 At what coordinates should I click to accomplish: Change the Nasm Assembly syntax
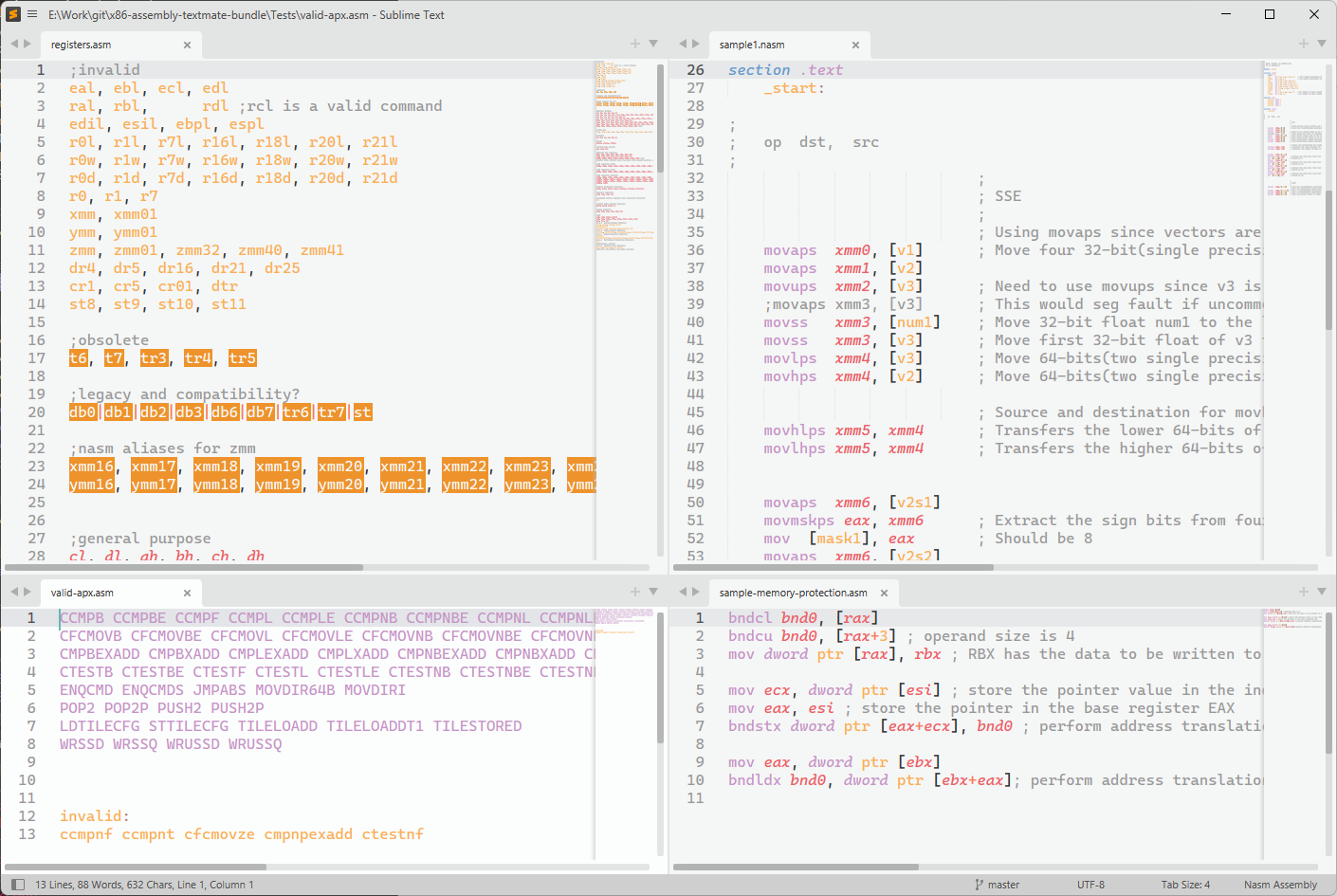pos(1280,885)
